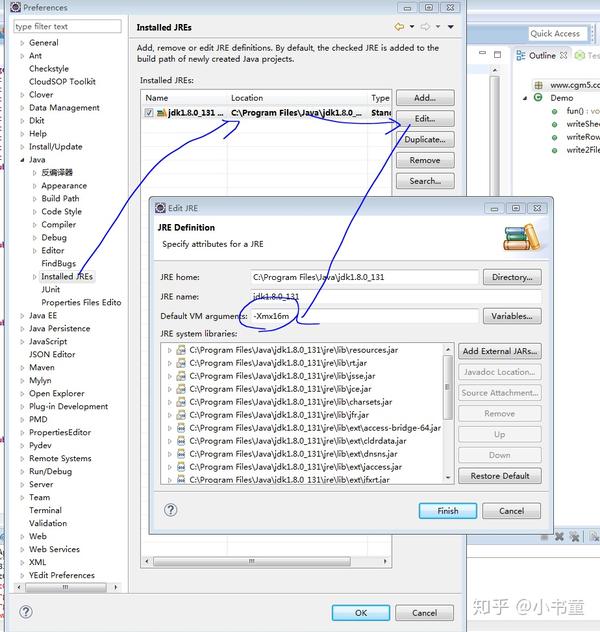Collapse the Java preferences node
The image size is (600, 632).
point(22,160)
